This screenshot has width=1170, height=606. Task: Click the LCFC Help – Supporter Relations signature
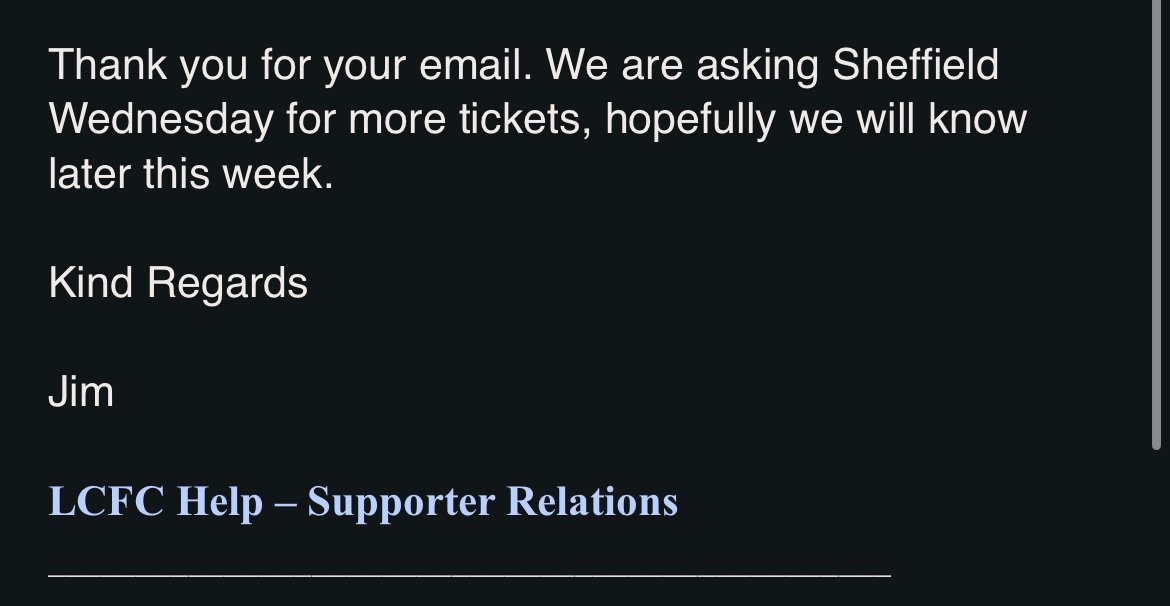(363, 502)
